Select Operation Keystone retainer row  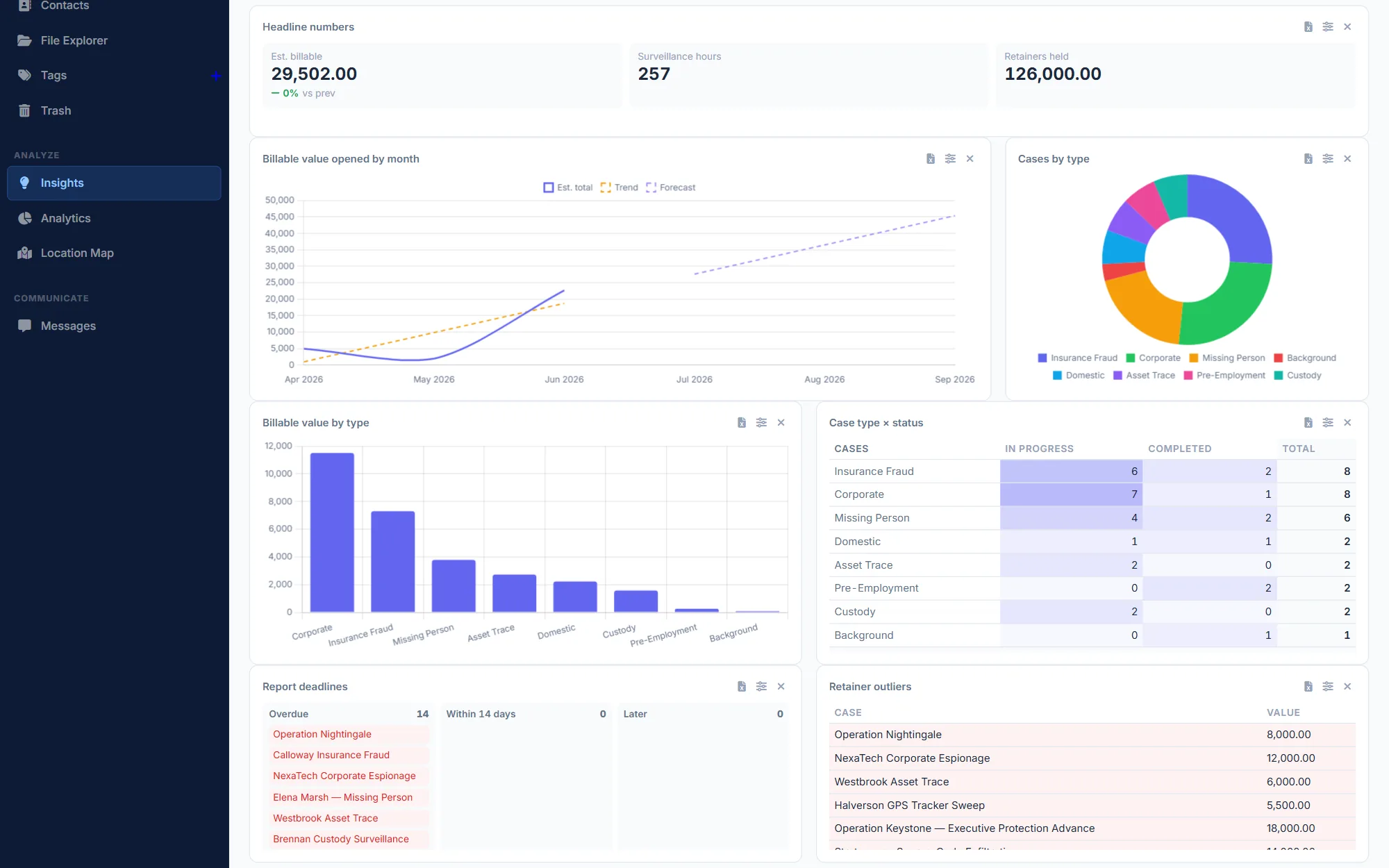[1092, 828]
